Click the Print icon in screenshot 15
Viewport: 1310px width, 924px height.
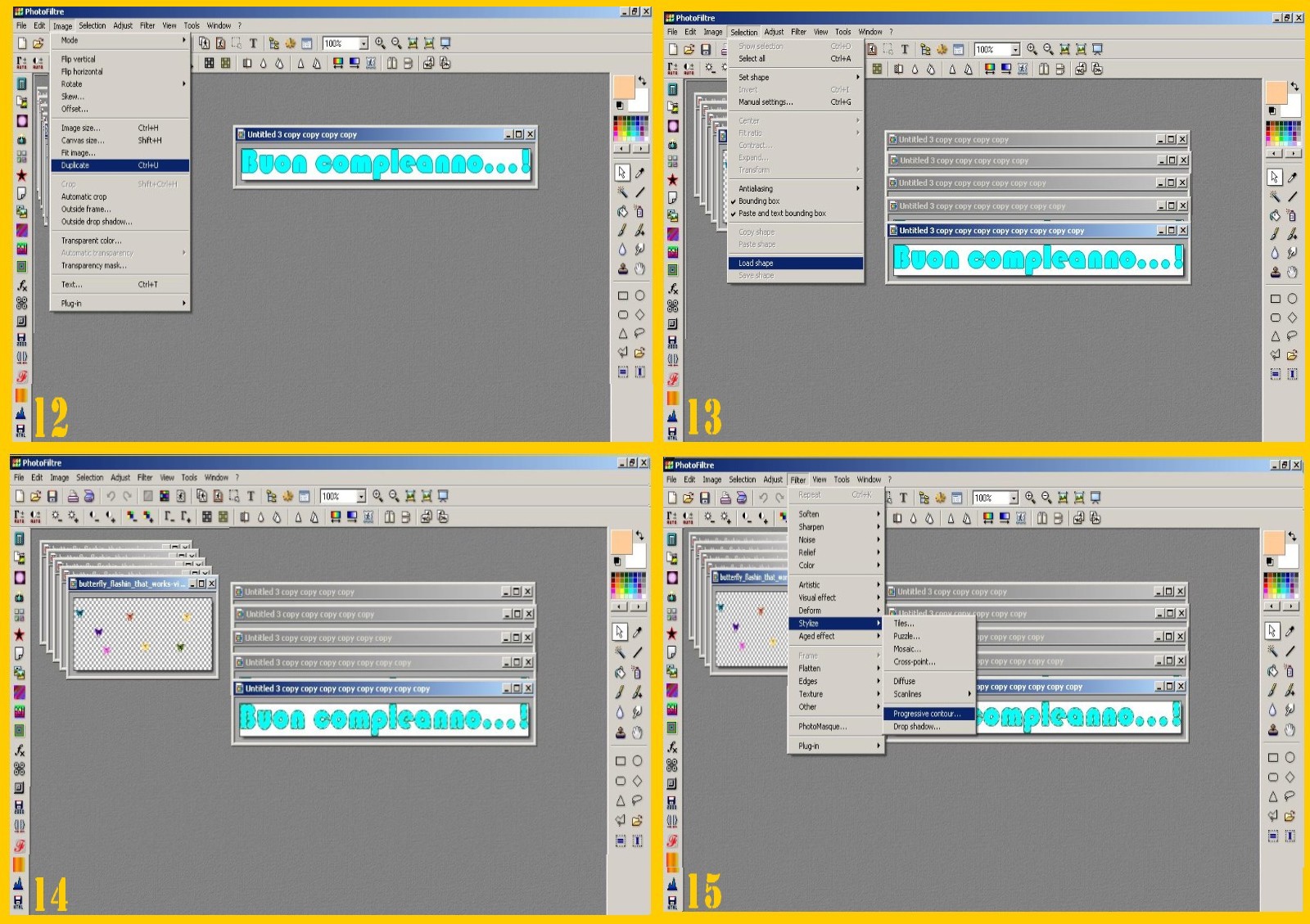725,498
